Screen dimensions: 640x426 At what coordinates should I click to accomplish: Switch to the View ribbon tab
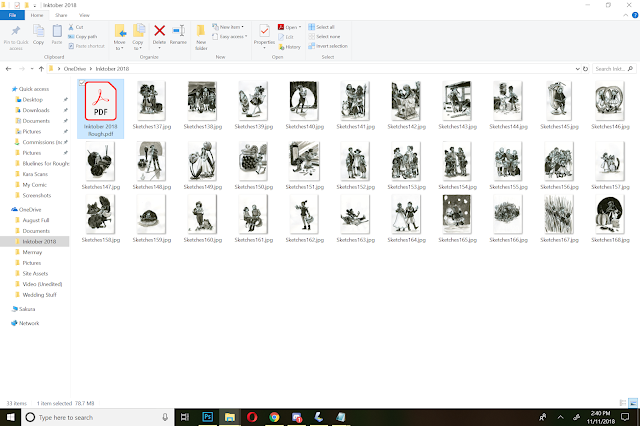84,15
